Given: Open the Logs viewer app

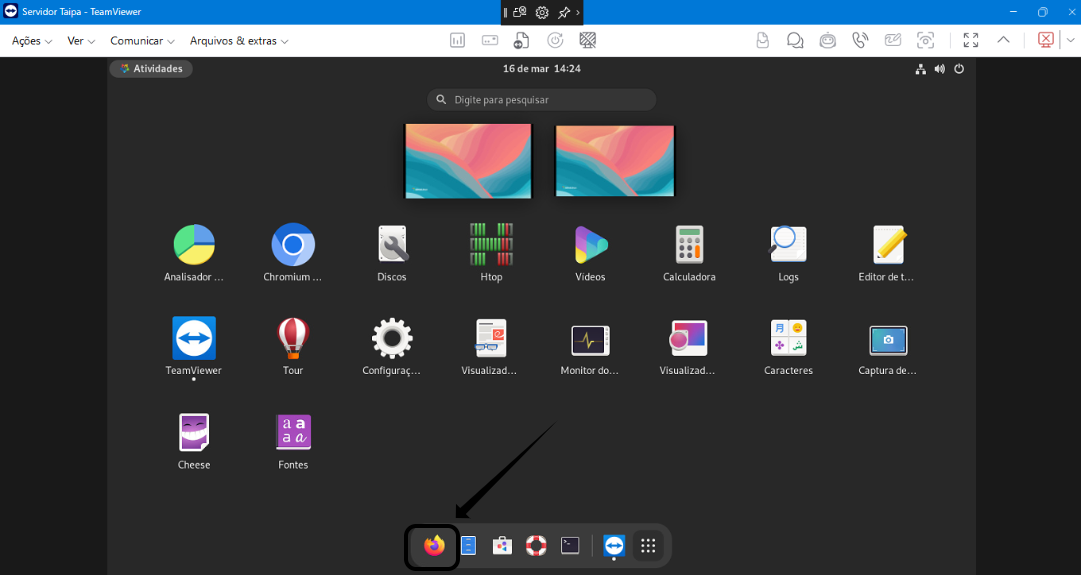Looking at the screenshot, I should [x=788, y=244].
